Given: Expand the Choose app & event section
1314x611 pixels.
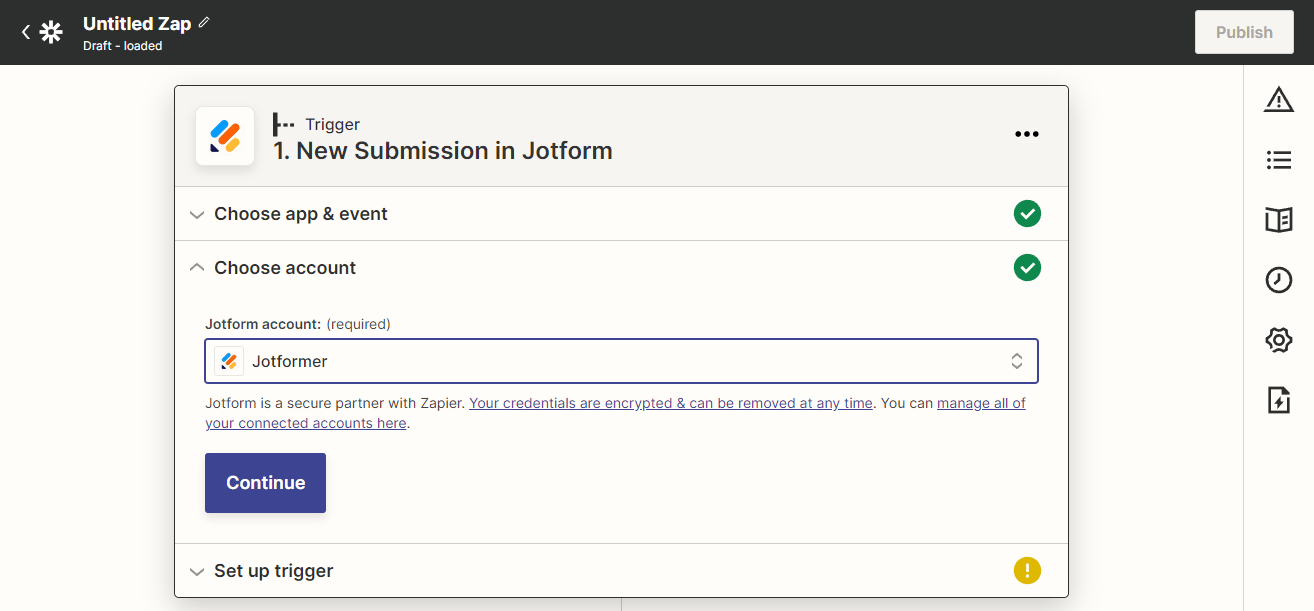Looking at the screenshot, I should (300, 214).
